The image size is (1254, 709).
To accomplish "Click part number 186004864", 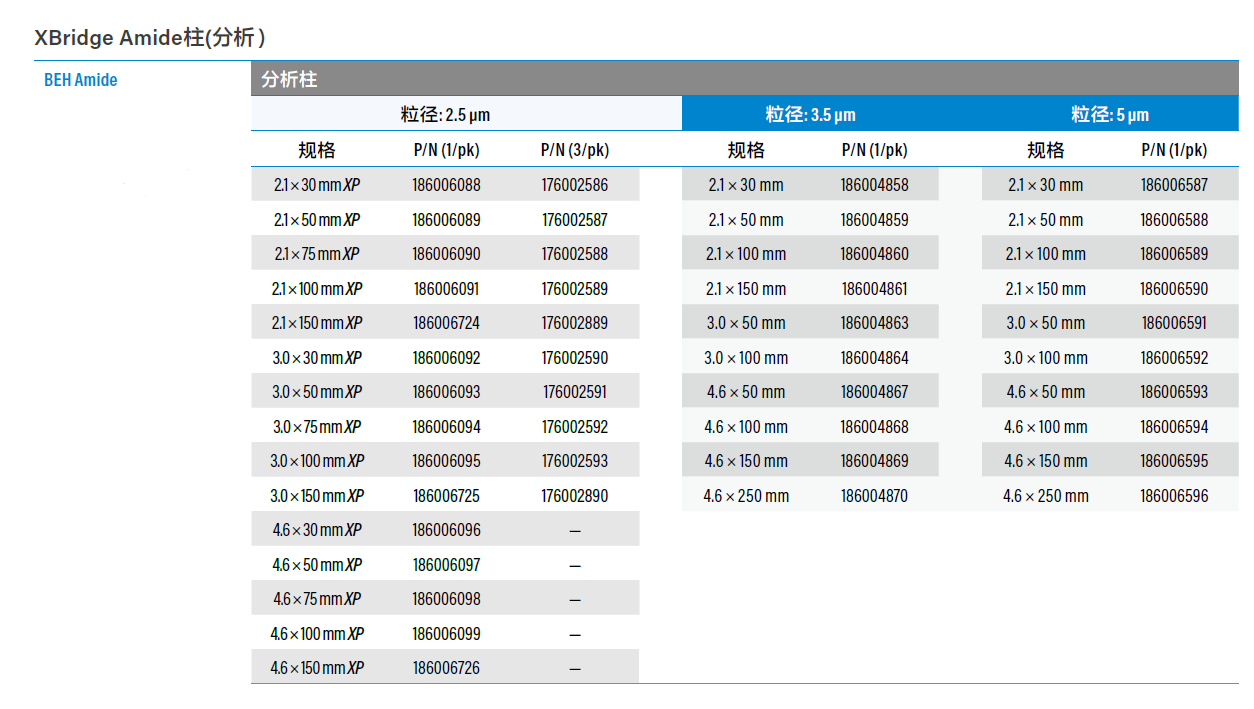I will (875, 358).
